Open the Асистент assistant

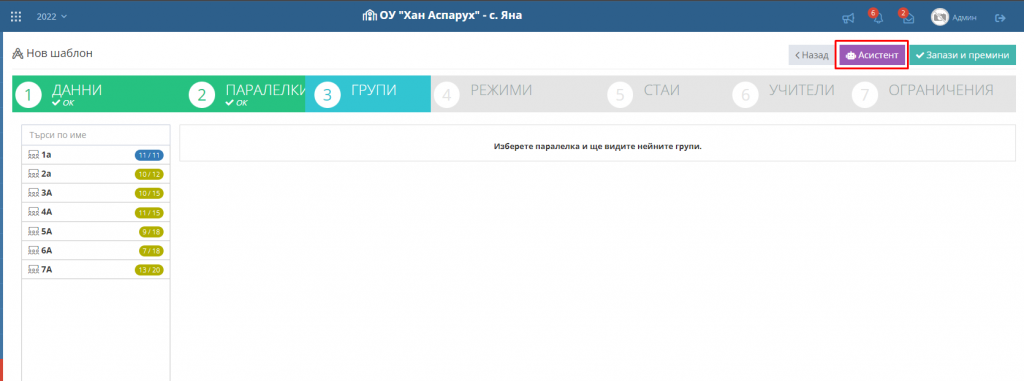point(872,56)
